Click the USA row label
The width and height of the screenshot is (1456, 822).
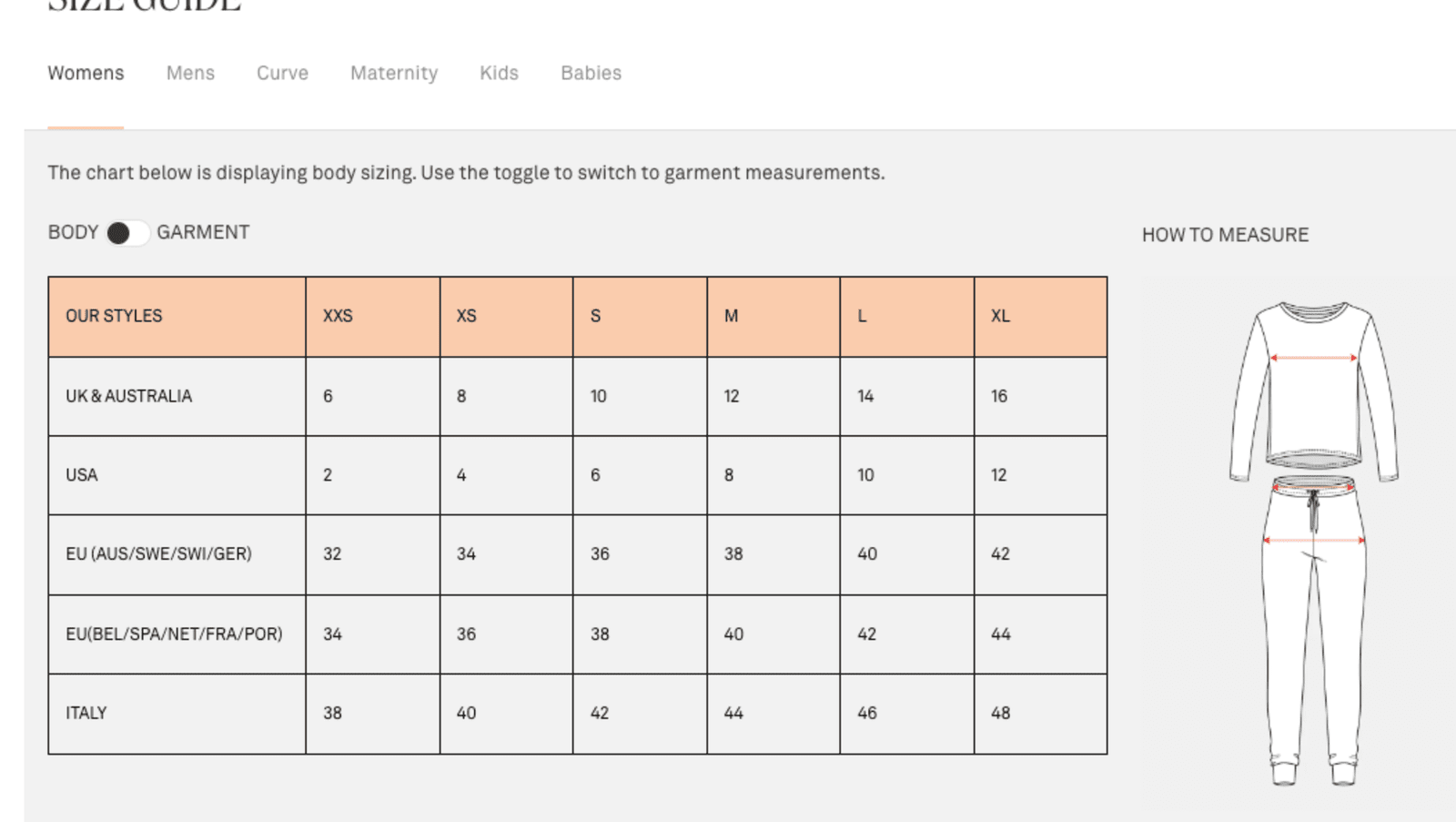(82, 475)
